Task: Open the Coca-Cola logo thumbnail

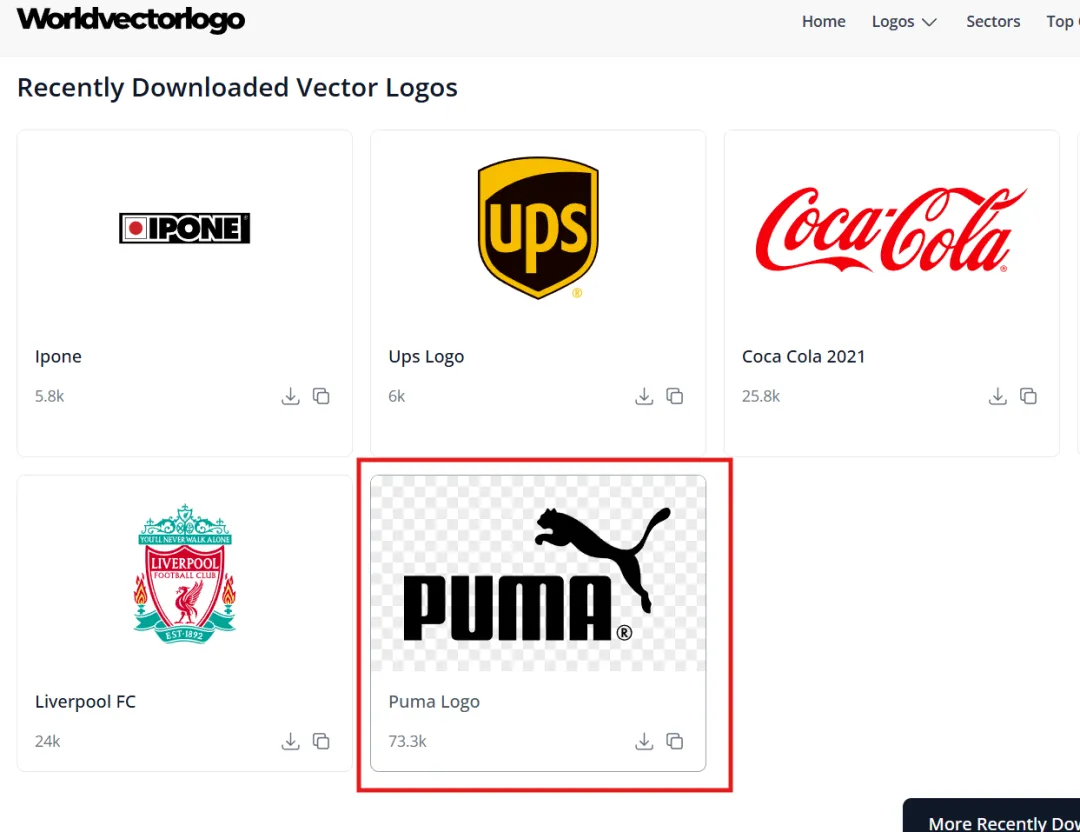Action: (891, 229)
